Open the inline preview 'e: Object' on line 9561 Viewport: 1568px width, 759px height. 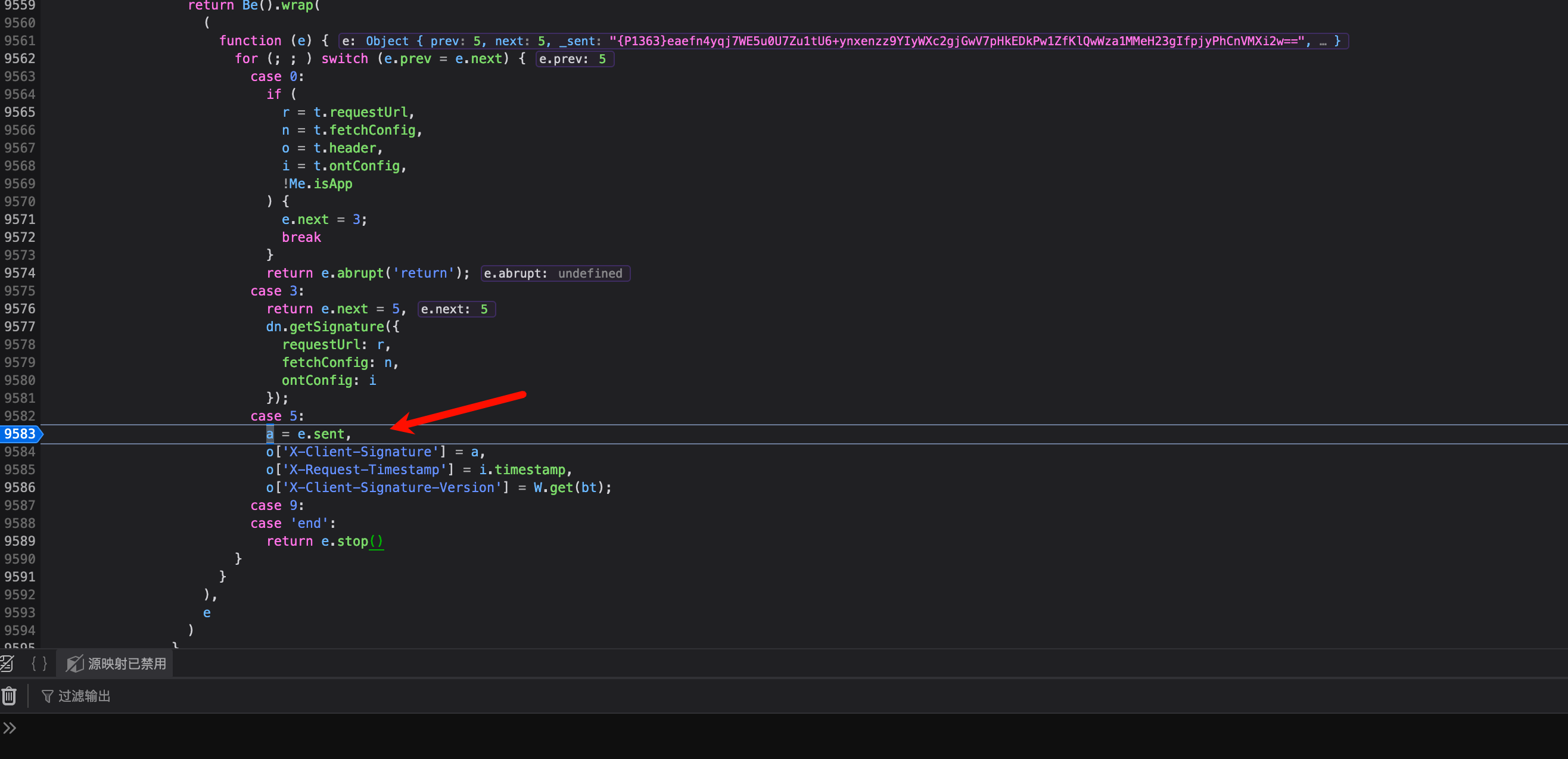click(843, 41)
